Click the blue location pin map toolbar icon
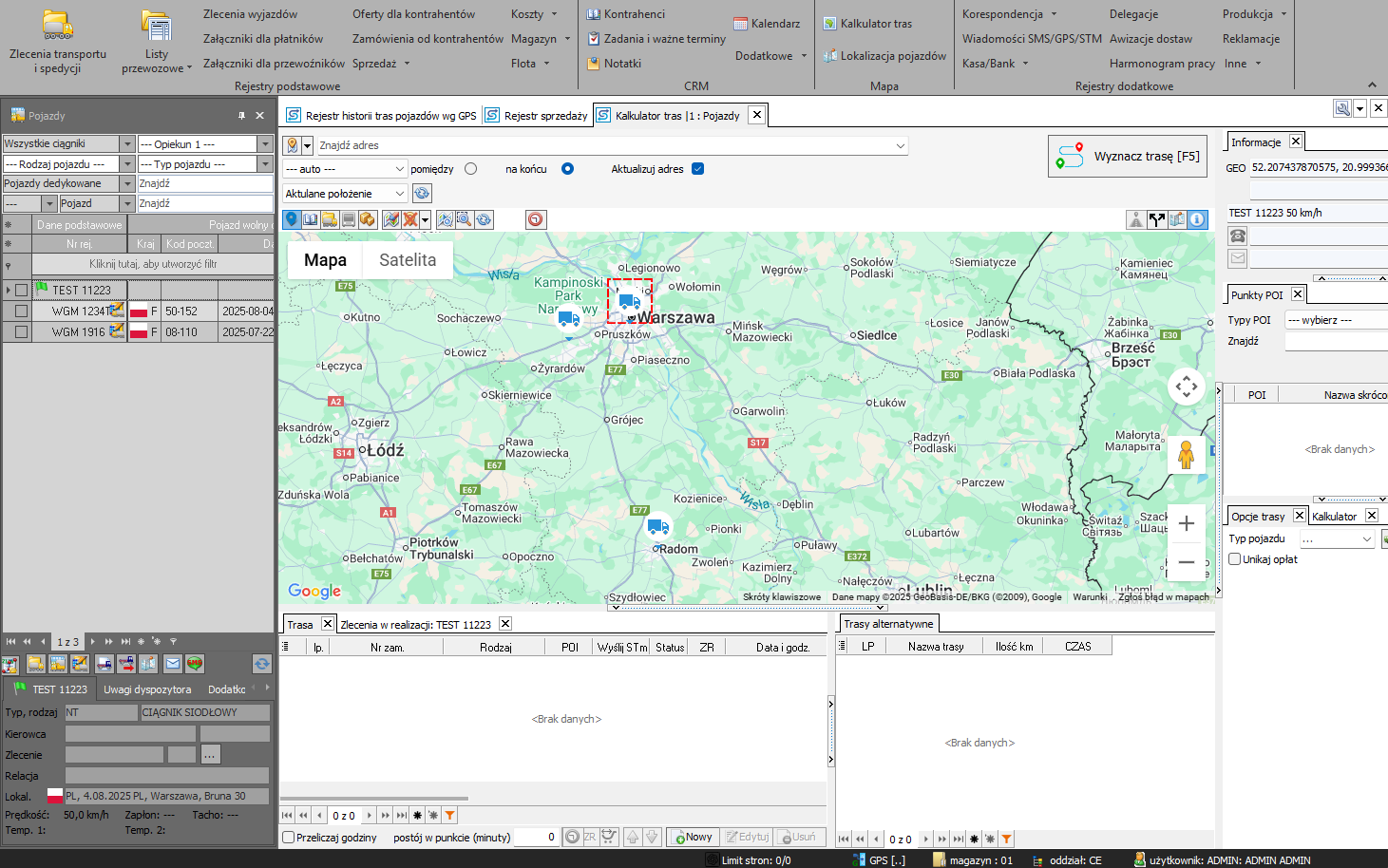Viewport: 1388px width, 868px height. point(292,219)
